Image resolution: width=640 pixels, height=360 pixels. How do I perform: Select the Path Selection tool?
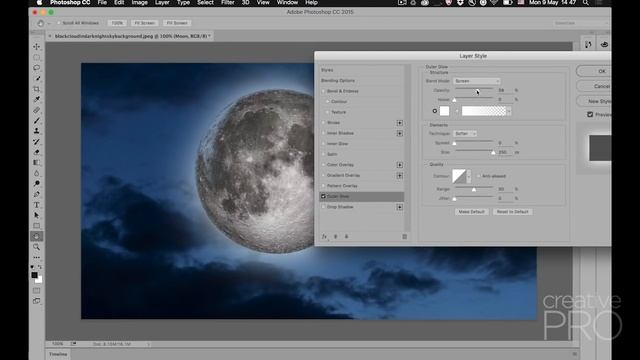[x=37, y=215]
